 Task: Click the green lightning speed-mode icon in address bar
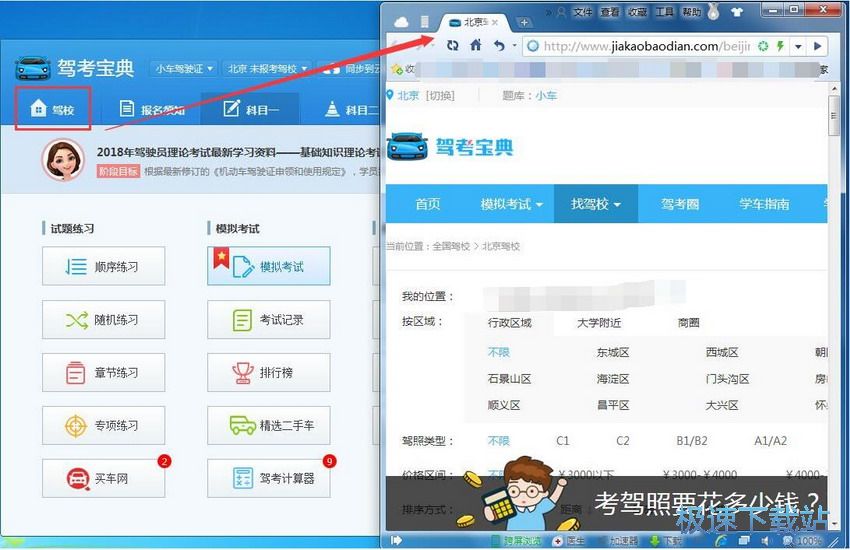(x=780, y=46)
